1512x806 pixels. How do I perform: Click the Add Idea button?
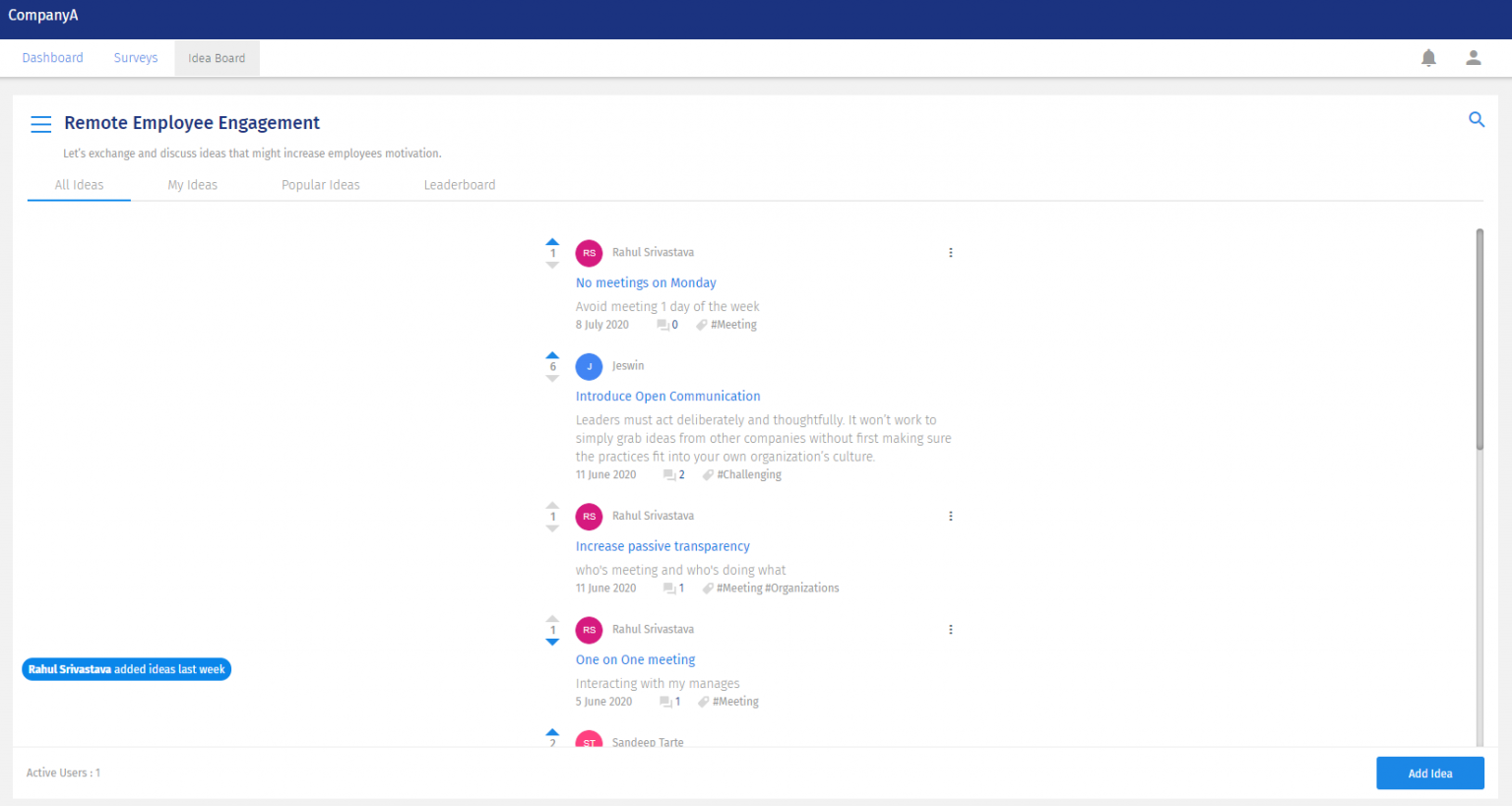pos(1429,773)
